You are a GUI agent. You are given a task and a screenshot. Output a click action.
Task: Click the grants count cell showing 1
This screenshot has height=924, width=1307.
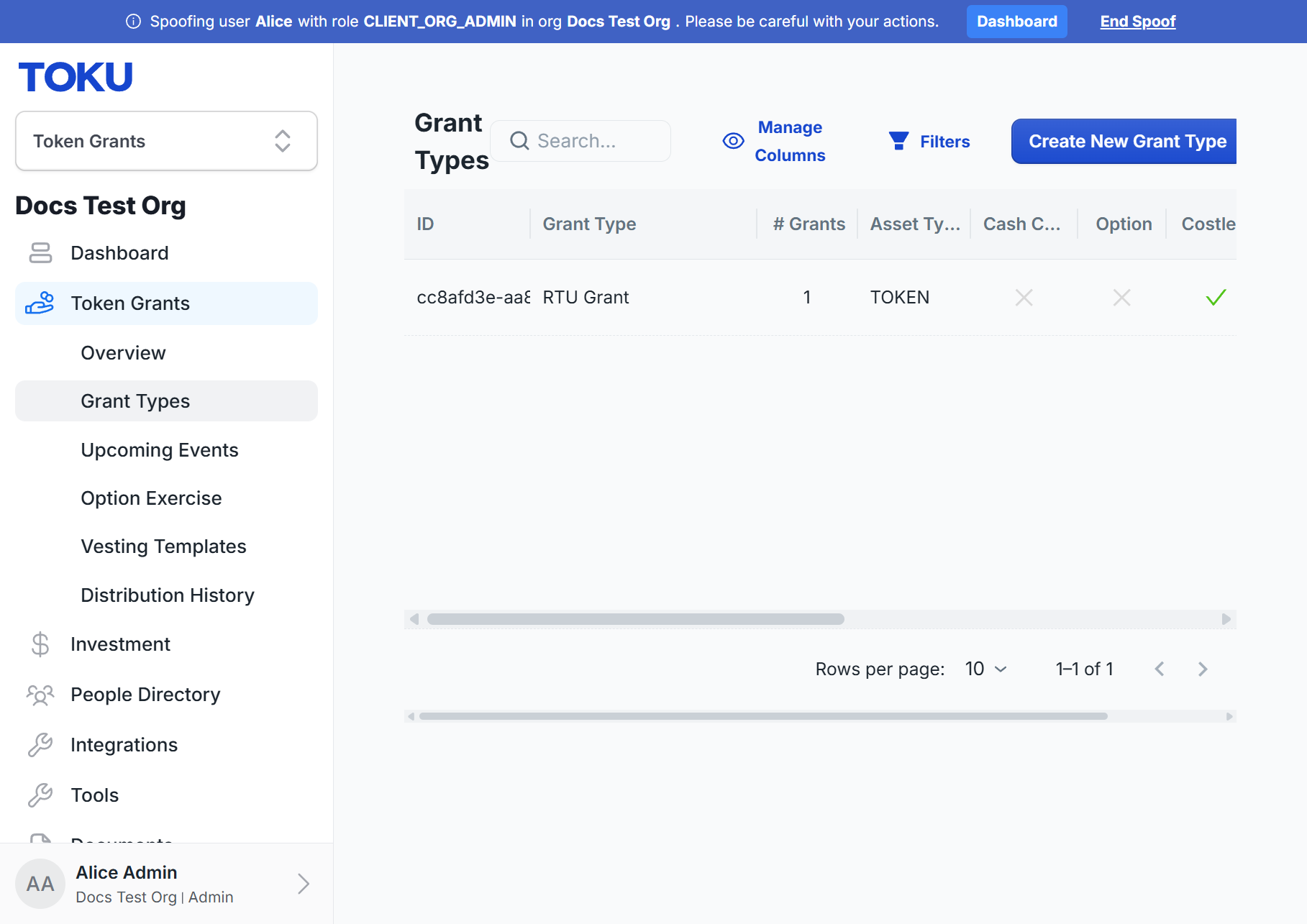(x=807, y=297)
